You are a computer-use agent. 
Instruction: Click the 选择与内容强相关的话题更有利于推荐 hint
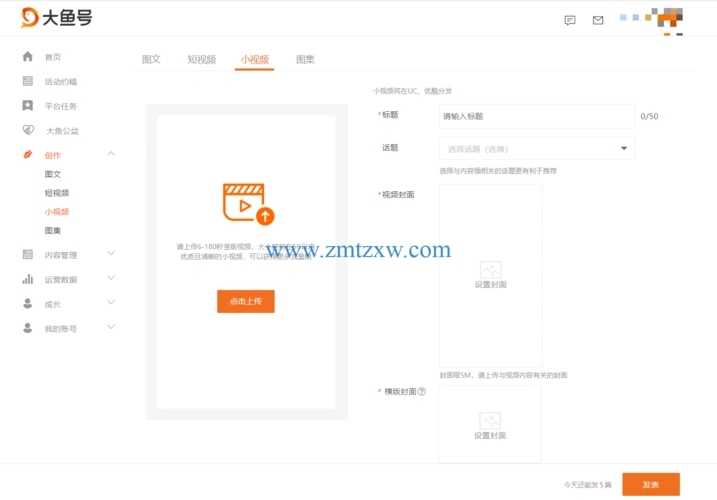pyautogui.click(x=498, y=171)
